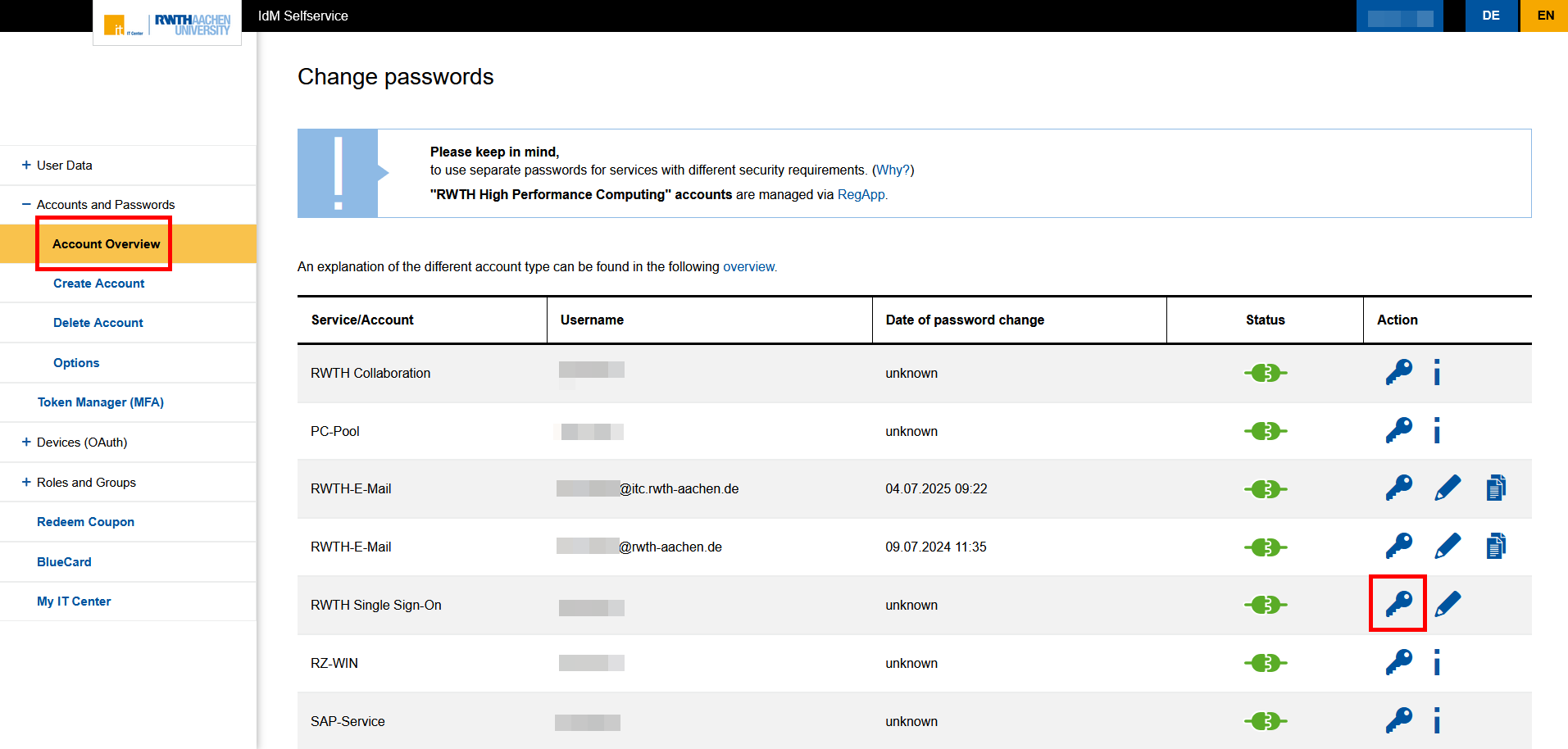Select the info icon for PC-Pool
The image size is (1568, 749).
[1436, 430]
